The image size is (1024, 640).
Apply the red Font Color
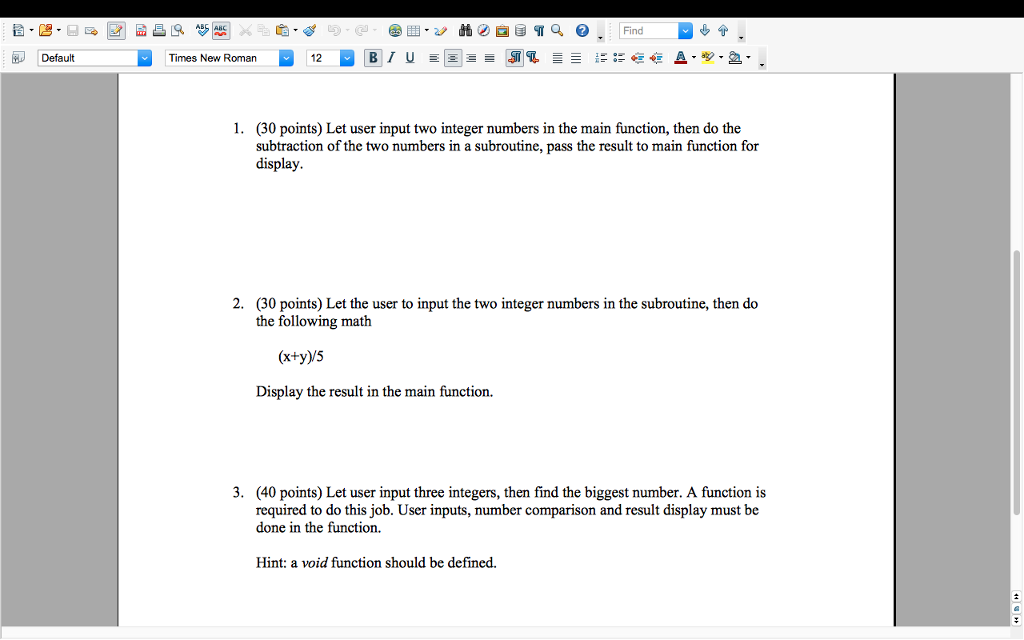pyautogui.click(x=680, y=58)
